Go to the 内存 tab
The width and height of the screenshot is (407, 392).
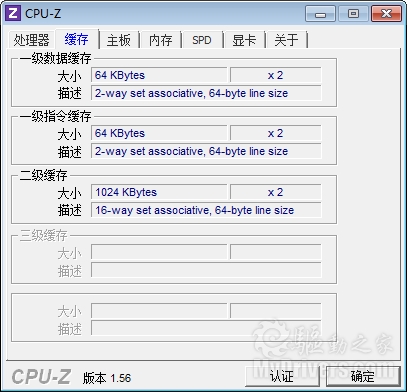pos(160,40)
